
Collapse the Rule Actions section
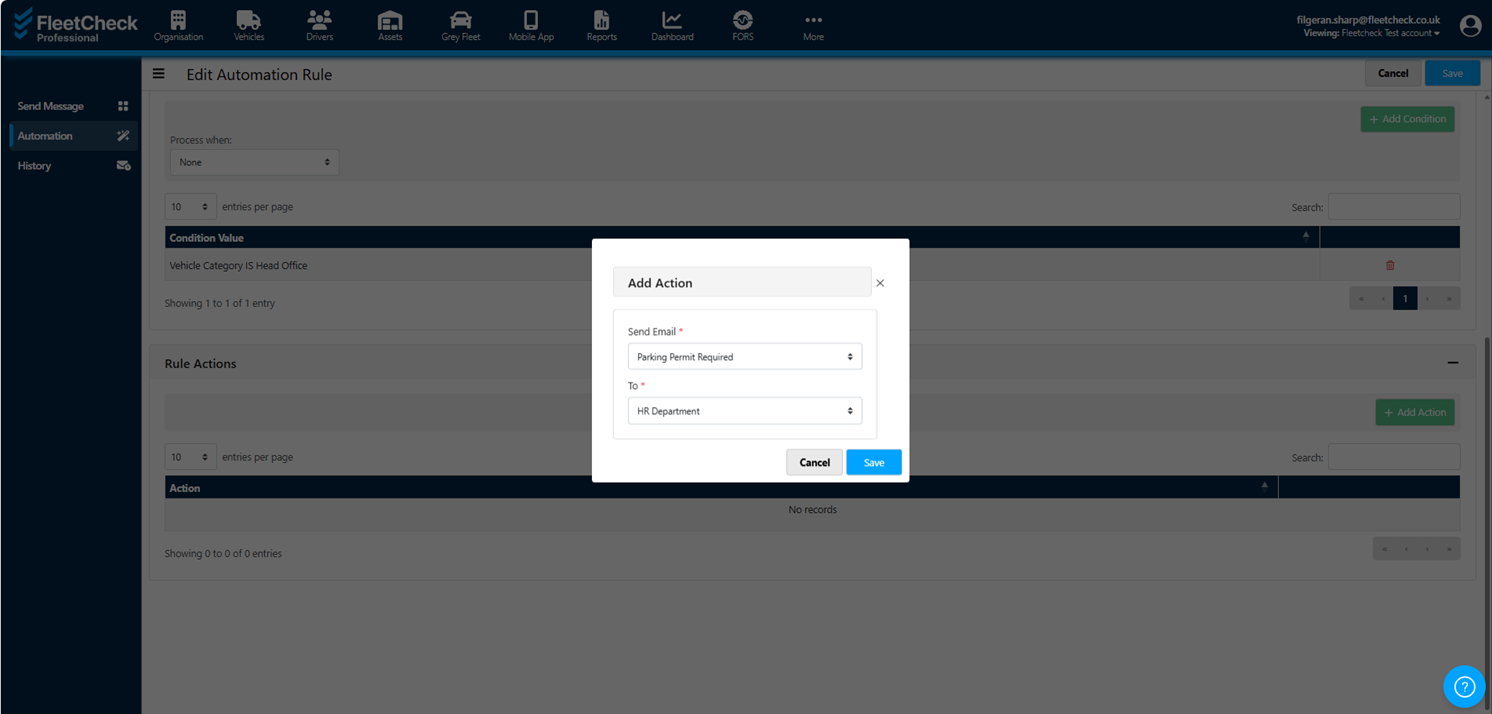(x=1452, y=363)
